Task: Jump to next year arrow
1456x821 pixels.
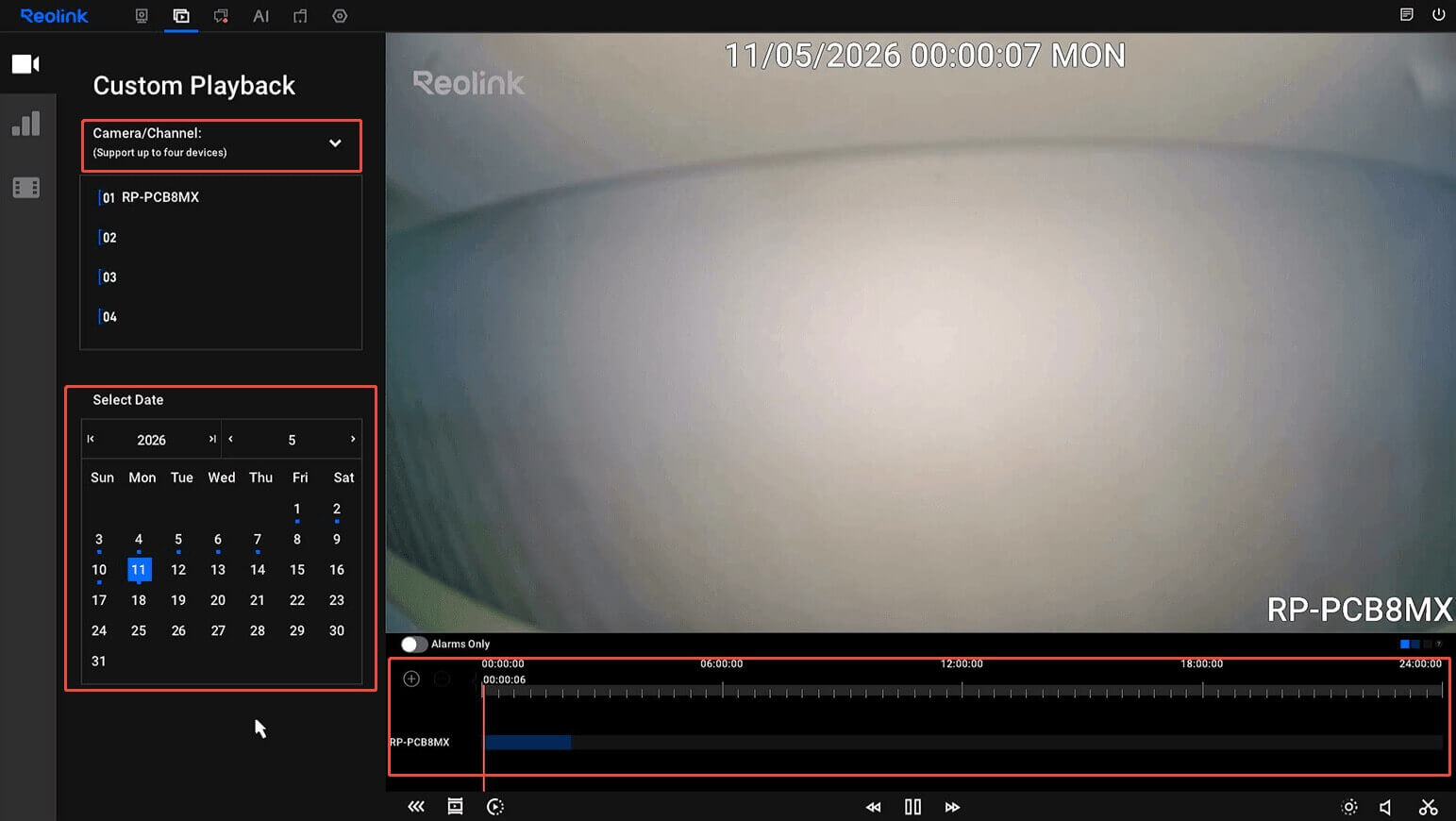Action: 212,439
